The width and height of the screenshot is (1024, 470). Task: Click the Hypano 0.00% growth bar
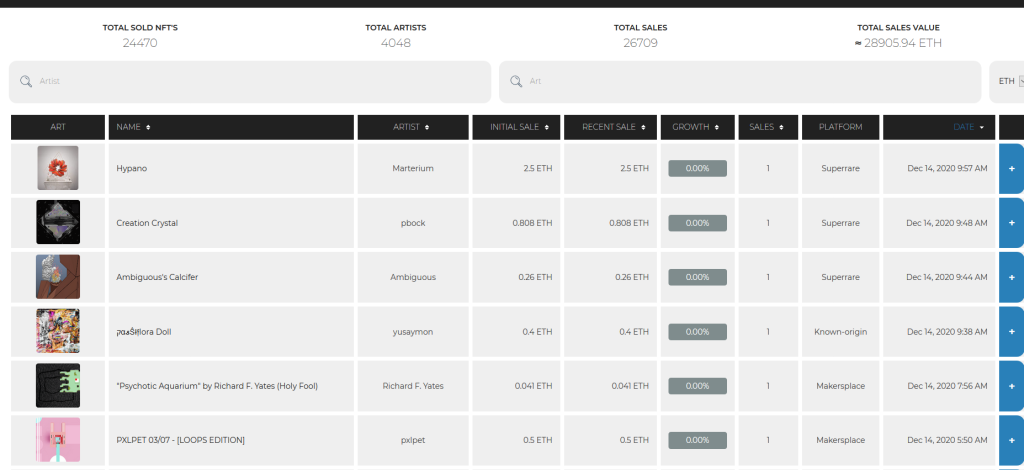[697, 168]
